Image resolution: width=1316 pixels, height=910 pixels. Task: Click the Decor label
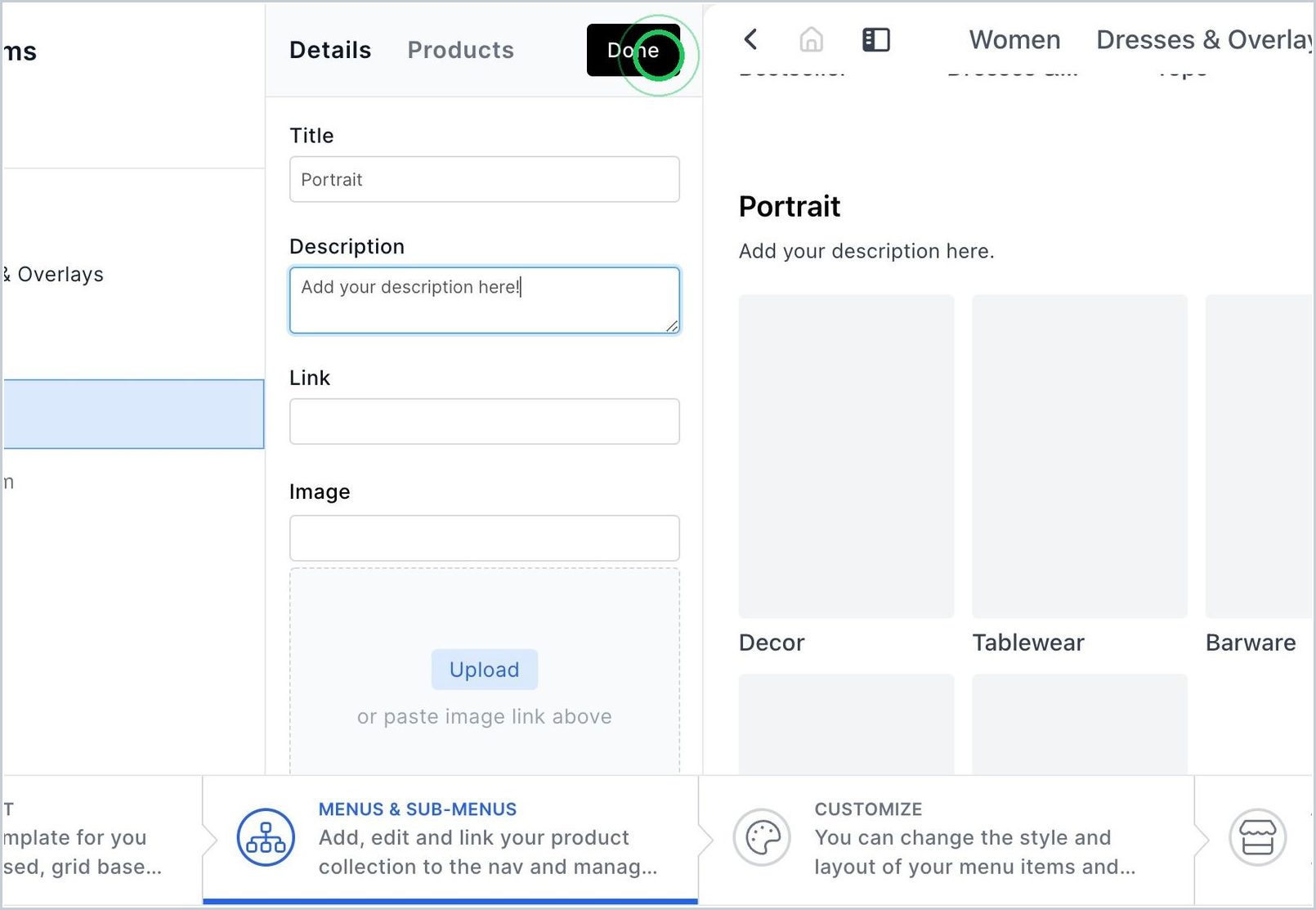[x=772, y=643]
